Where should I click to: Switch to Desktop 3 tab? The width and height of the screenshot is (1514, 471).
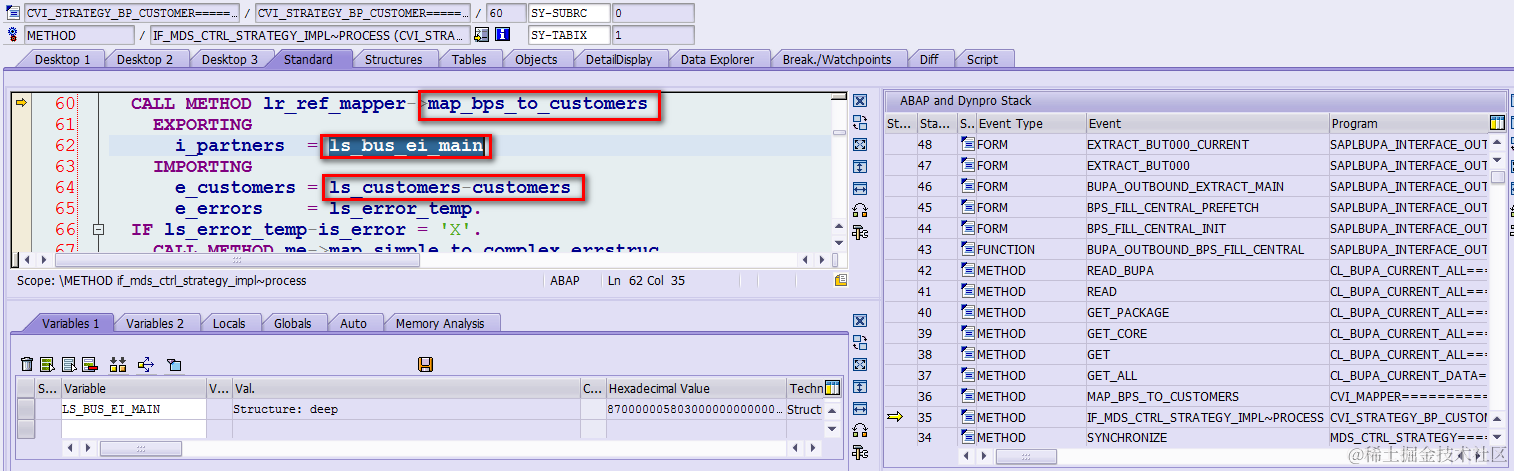coord(229,59)
